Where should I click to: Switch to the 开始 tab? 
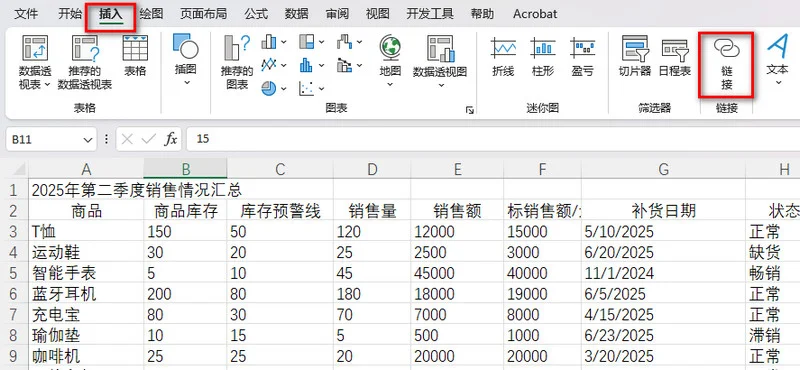pos(70,14)
